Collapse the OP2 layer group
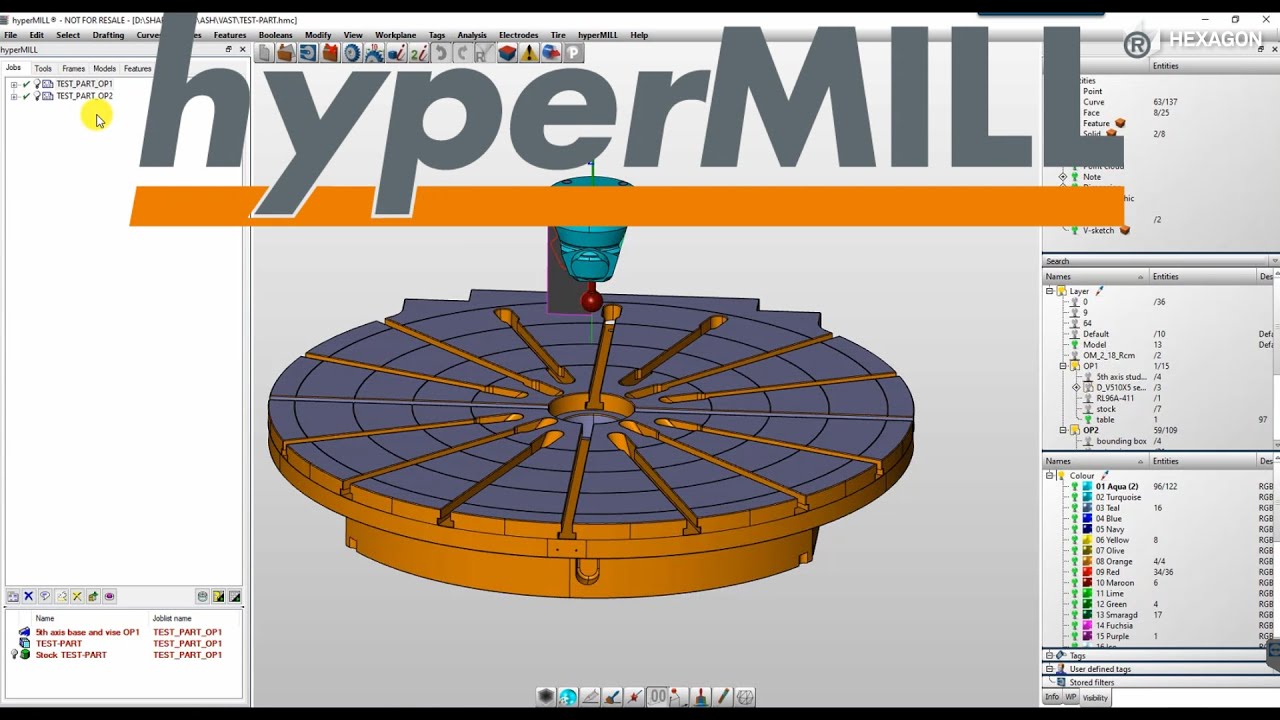This screenshot has height=720, width=1280. 1063,430
